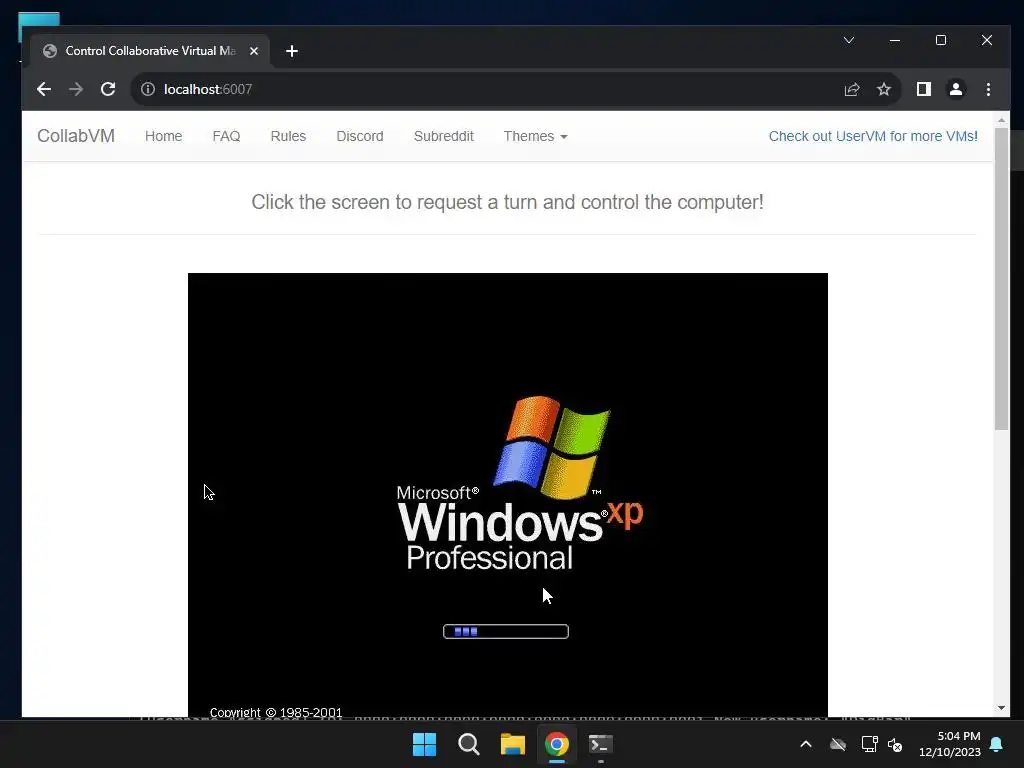Open the FAQ page
The height and width of the screenshot is (768, 1024).
[x=226, y=136]
